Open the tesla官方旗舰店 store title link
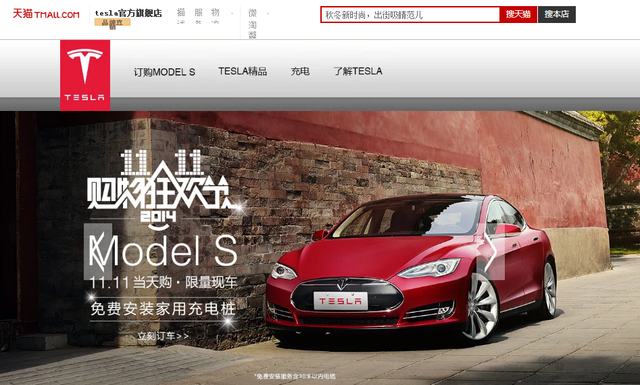 [128, 13]
